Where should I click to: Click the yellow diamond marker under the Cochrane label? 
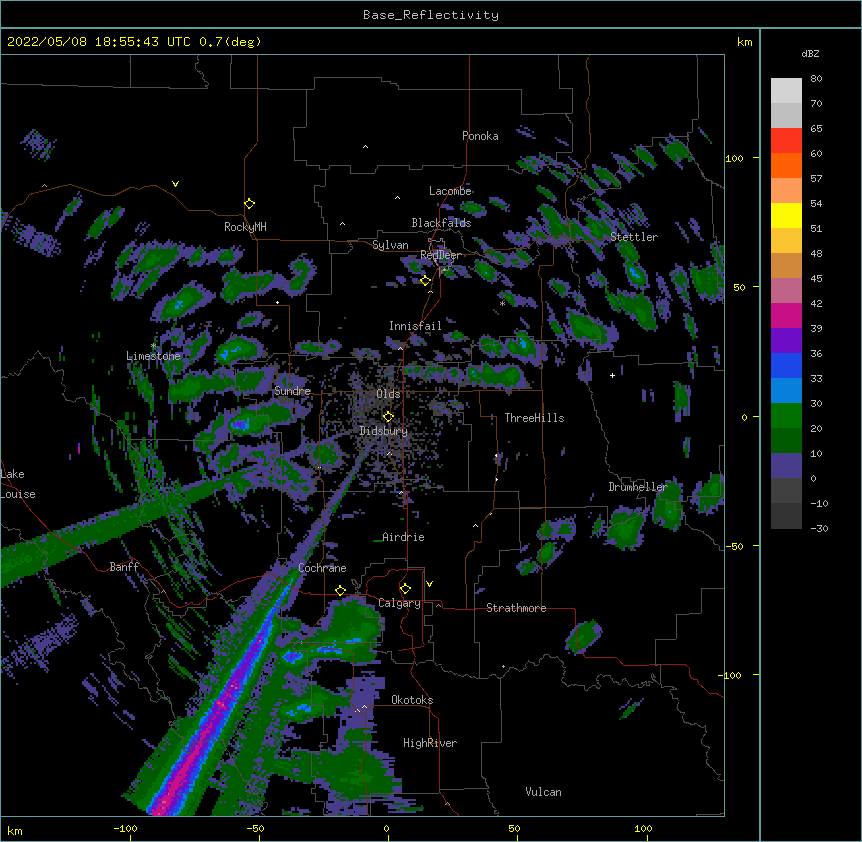click(x=340, y=590)
